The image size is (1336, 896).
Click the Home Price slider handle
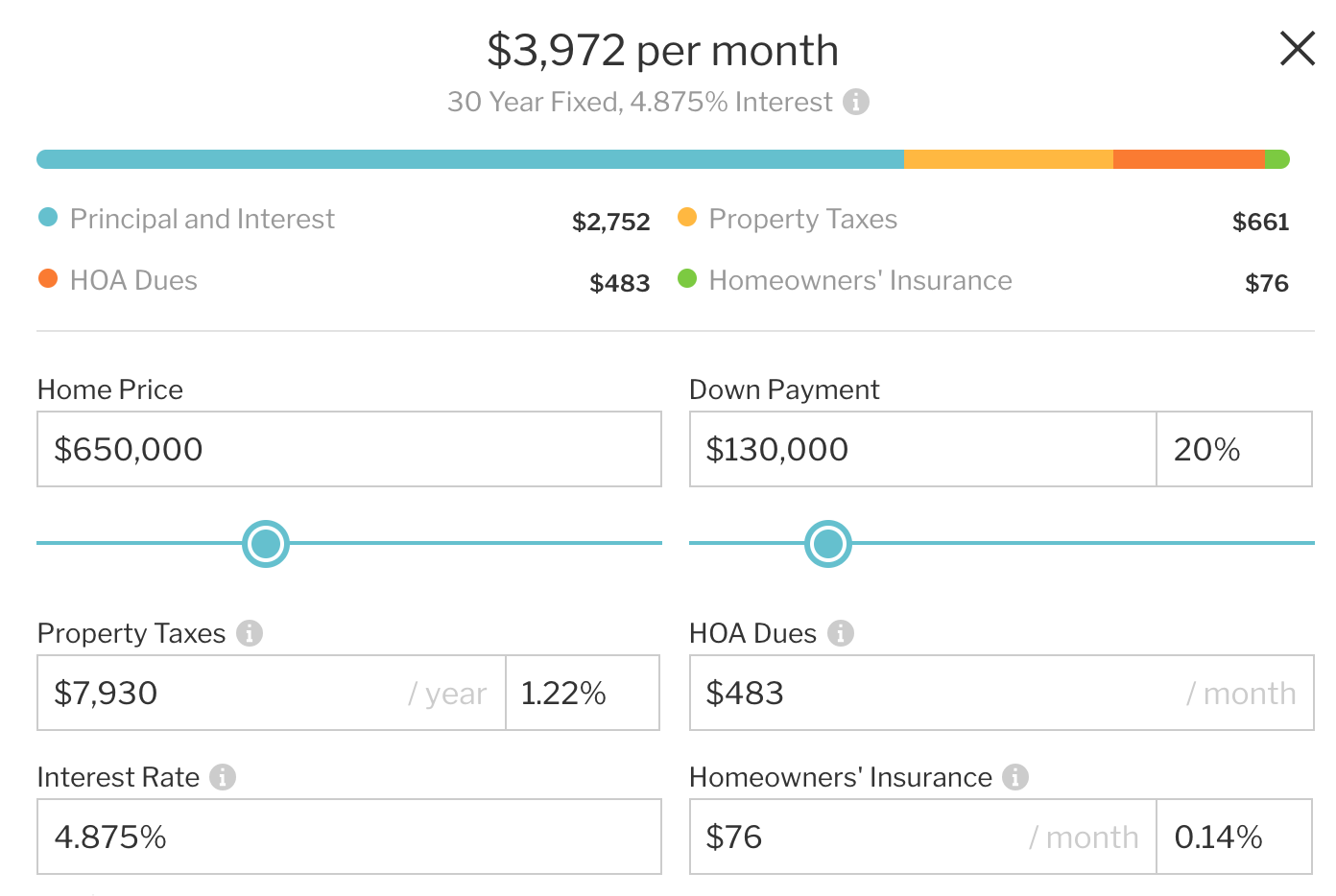point(266,544)
